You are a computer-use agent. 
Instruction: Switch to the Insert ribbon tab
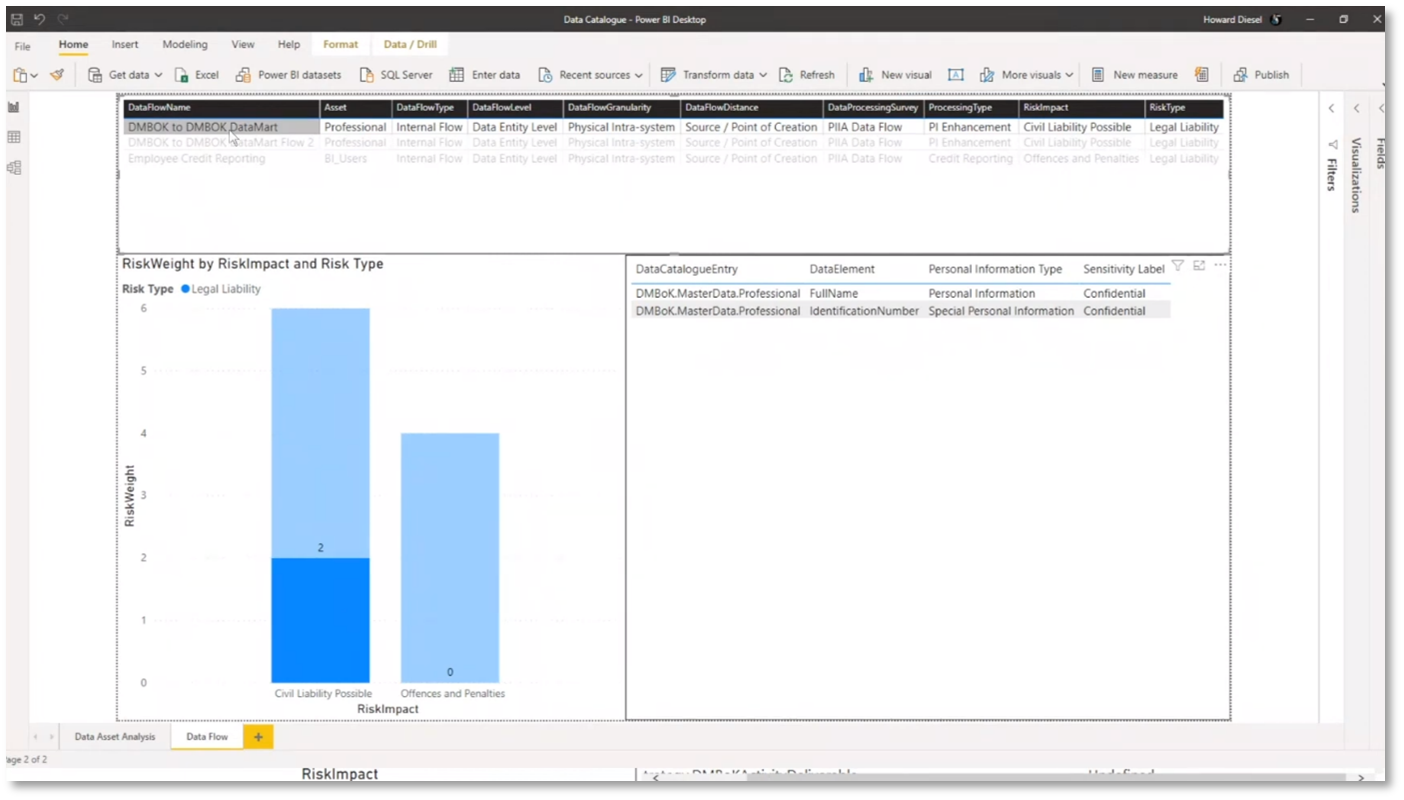[x=125, y=45]
